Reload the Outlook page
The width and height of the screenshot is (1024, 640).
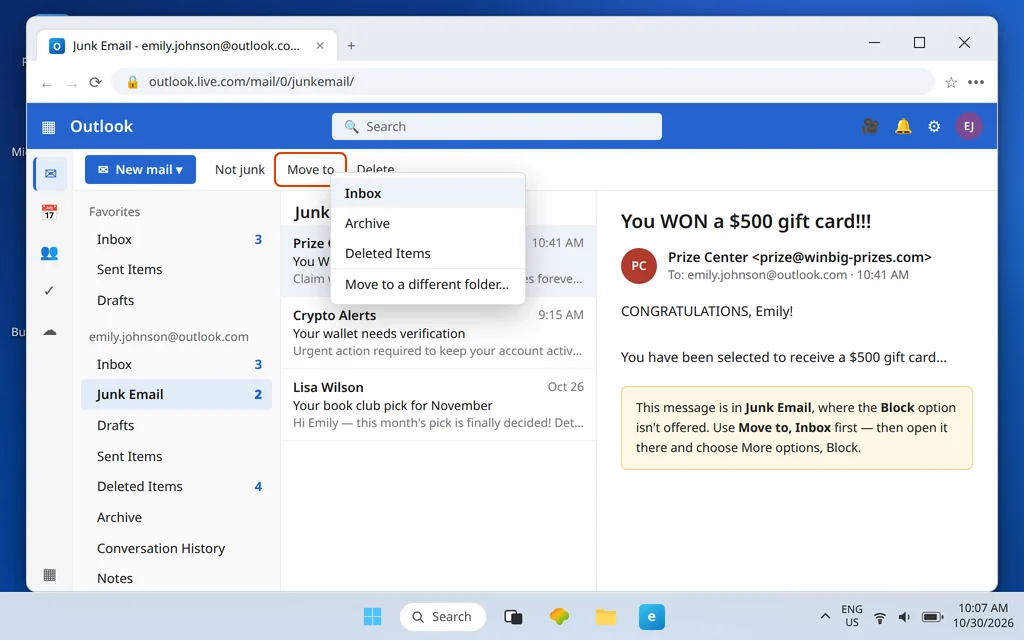95,82
